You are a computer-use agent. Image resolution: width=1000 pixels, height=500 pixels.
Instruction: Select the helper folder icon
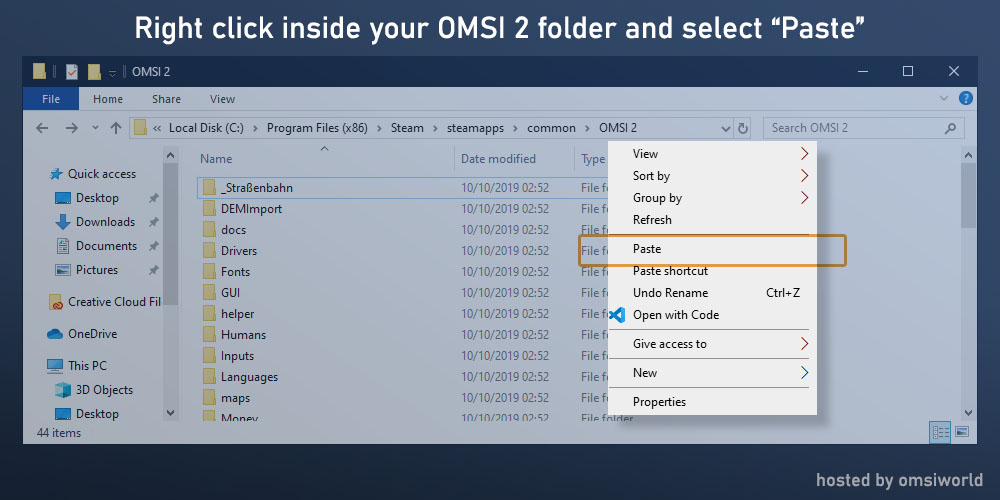209,314
